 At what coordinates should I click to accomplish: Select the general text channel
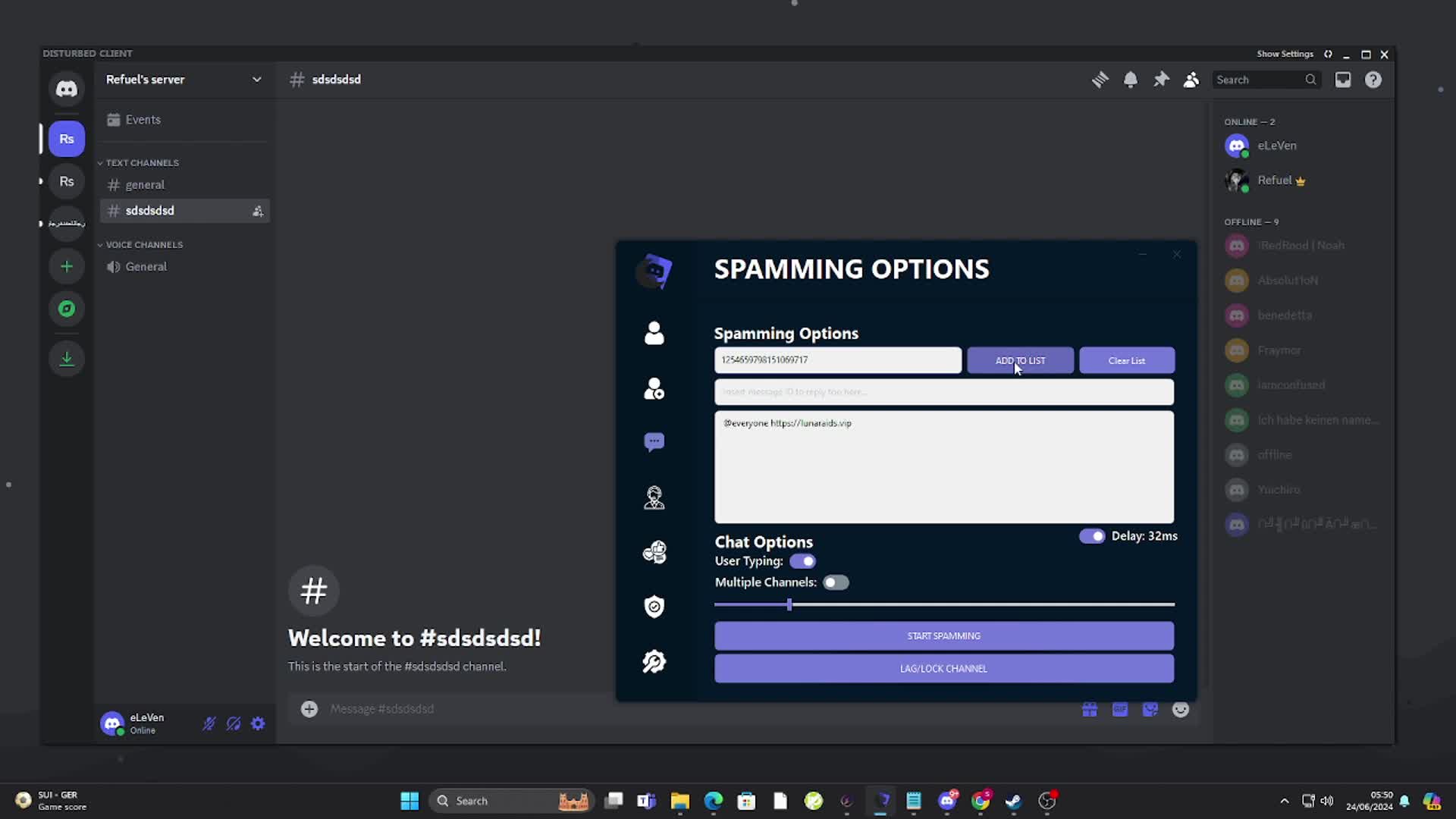(x=145, y=184)
